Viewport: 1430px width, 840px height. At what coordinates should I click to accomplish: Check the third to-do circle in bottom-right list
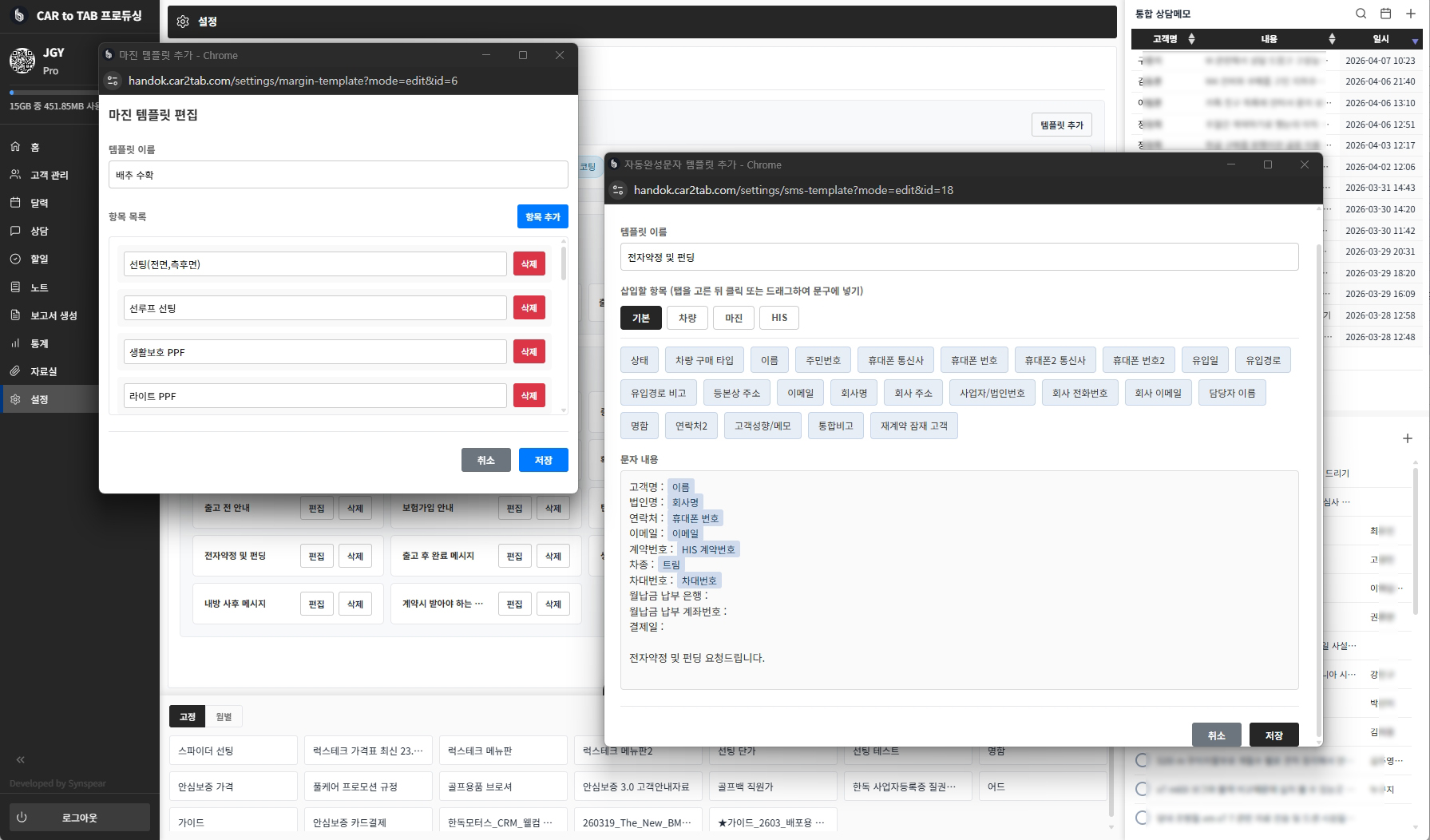point(1142,818)
